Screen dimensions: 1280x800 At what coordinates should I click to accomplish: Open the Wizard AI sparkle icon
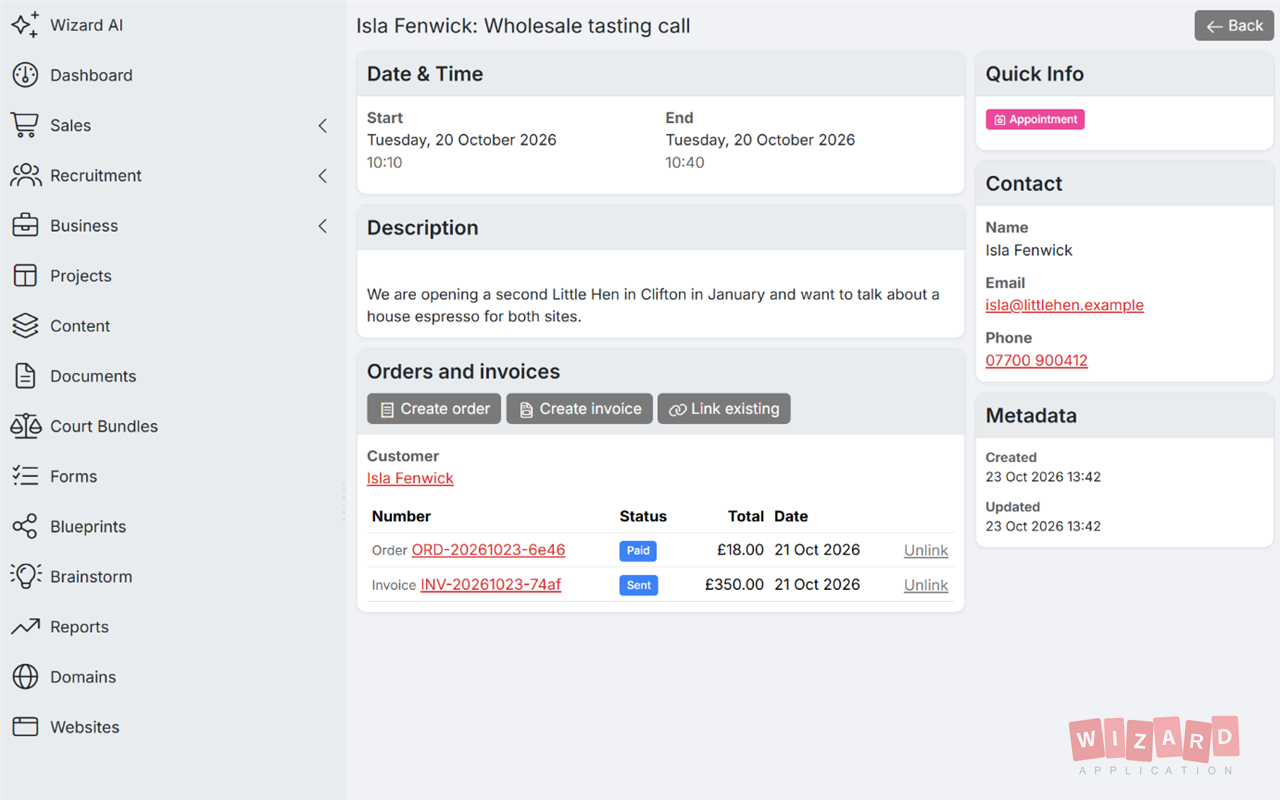pos(25,25)
